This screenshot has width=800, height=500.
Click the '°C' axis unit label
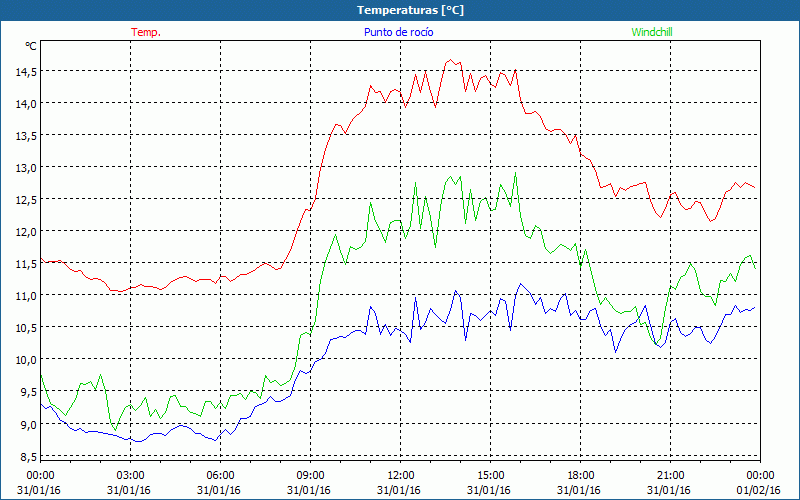point(31,46)
